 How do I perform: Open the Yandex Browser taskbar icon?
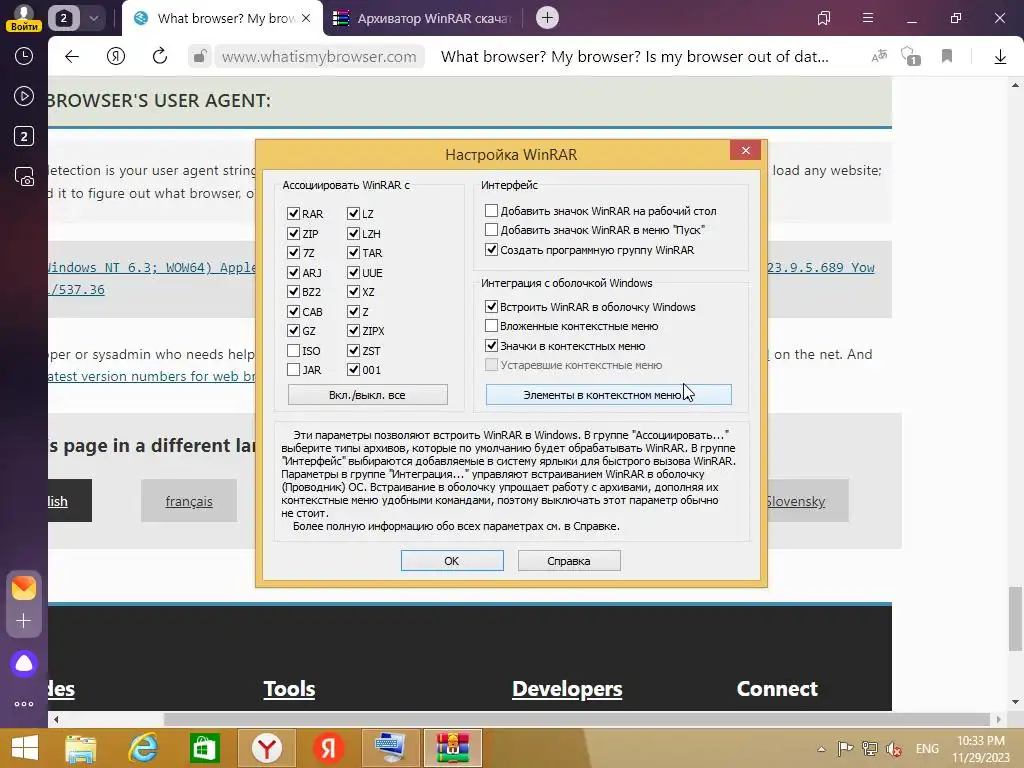coord(266,748)
